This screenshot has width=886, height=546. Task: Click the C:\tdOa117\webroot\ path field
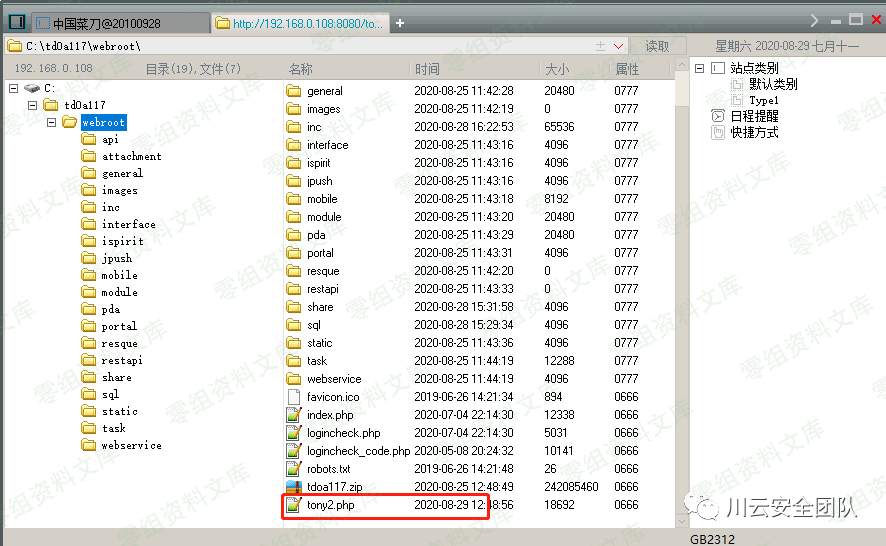(300, 46)
